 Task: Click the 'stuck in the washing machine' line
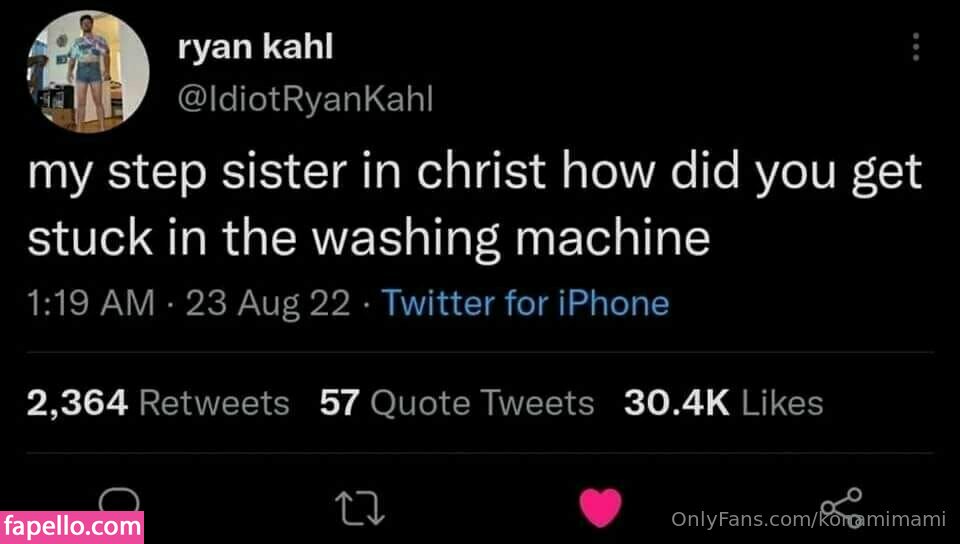pos(368,238)
